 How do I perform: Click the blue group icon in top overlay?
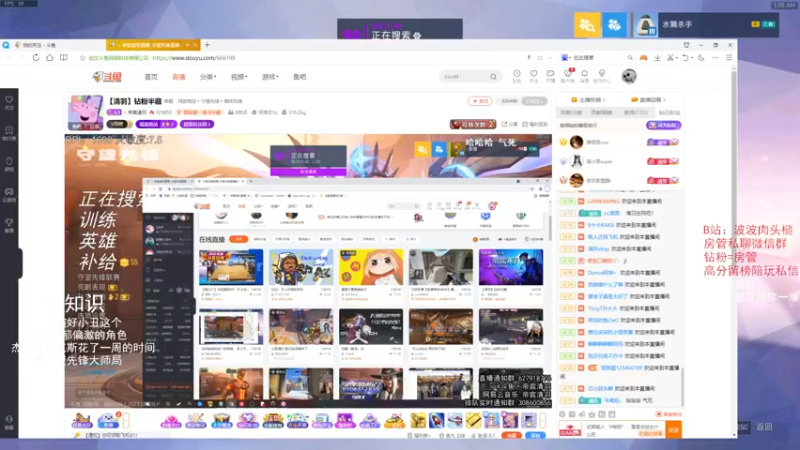pyautogui.click(x=614, y=24)
